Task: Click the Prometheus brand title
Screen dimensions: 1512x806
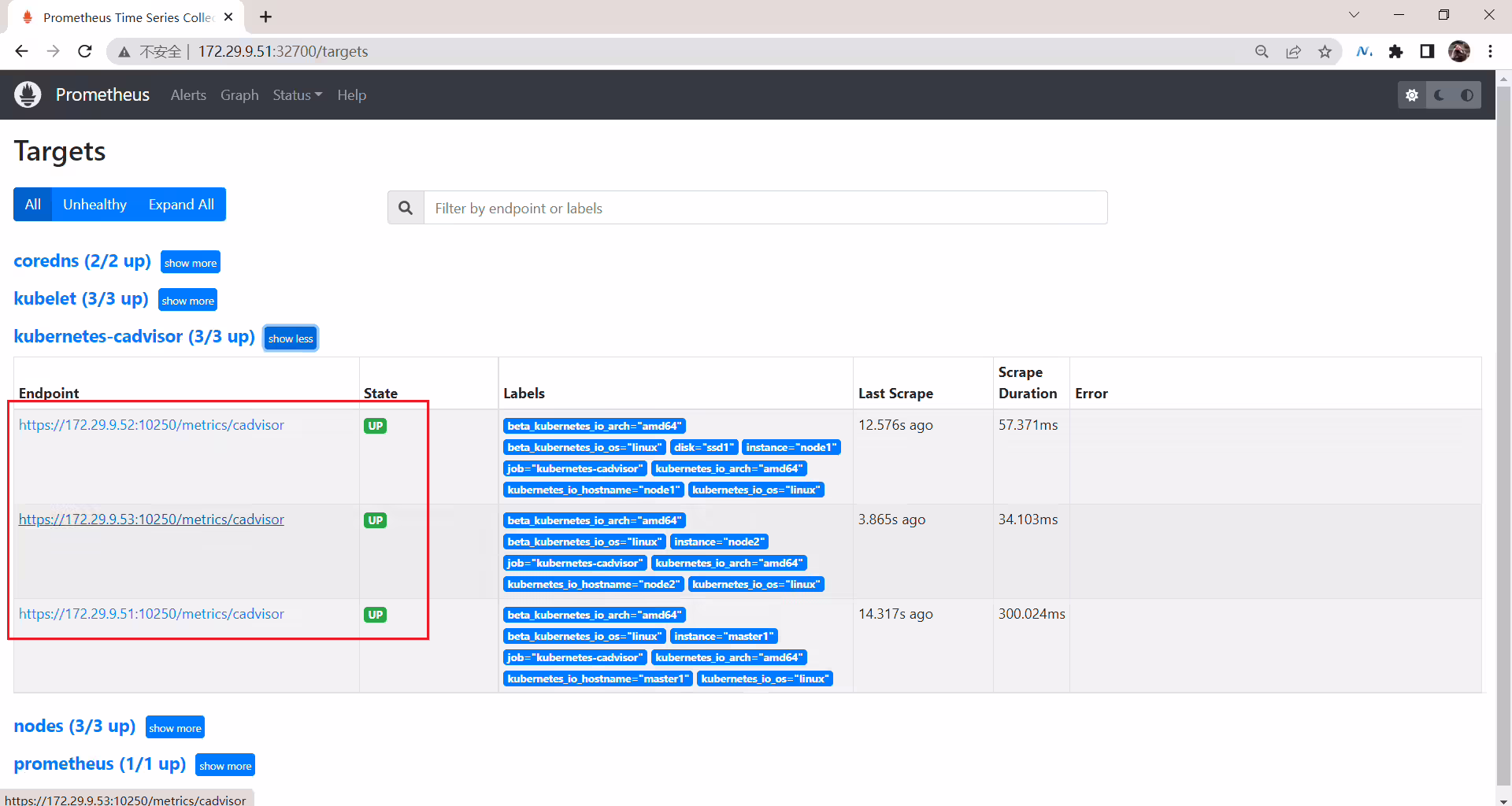Action: pos(102,94)
